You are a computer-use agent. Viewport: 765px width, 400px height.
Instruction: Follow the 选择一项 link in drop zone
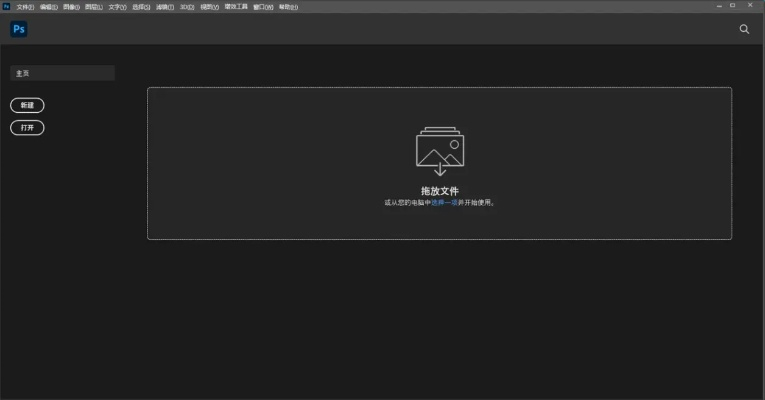[447, 202]
